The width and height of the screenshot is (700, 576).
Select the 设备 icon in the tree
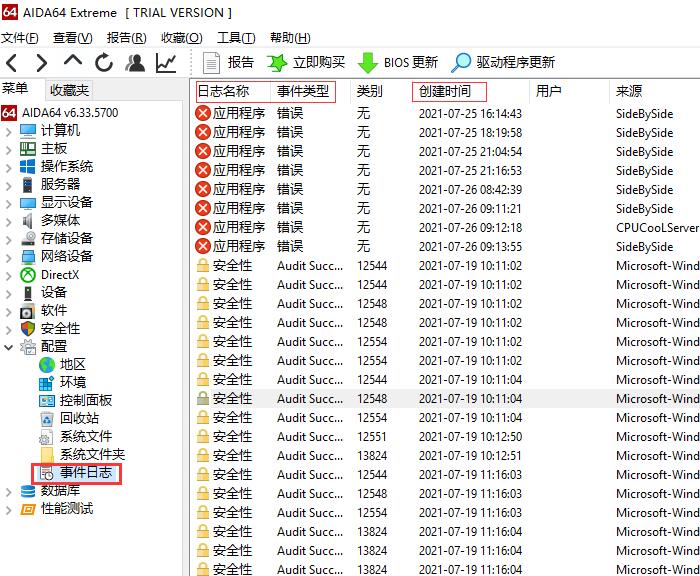pyautogui.click(x=28, y=293)
